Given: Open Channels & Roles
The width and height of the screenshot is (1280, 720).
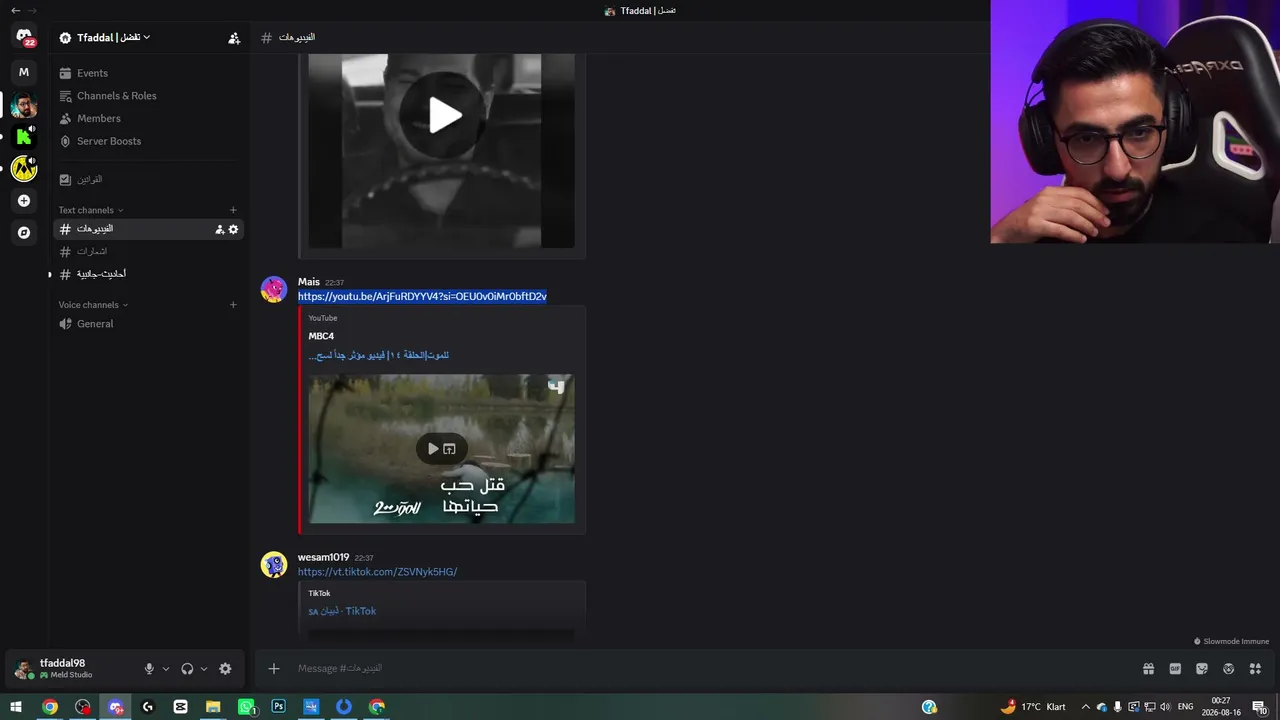Looking at the screenshot, I should 150,96.
